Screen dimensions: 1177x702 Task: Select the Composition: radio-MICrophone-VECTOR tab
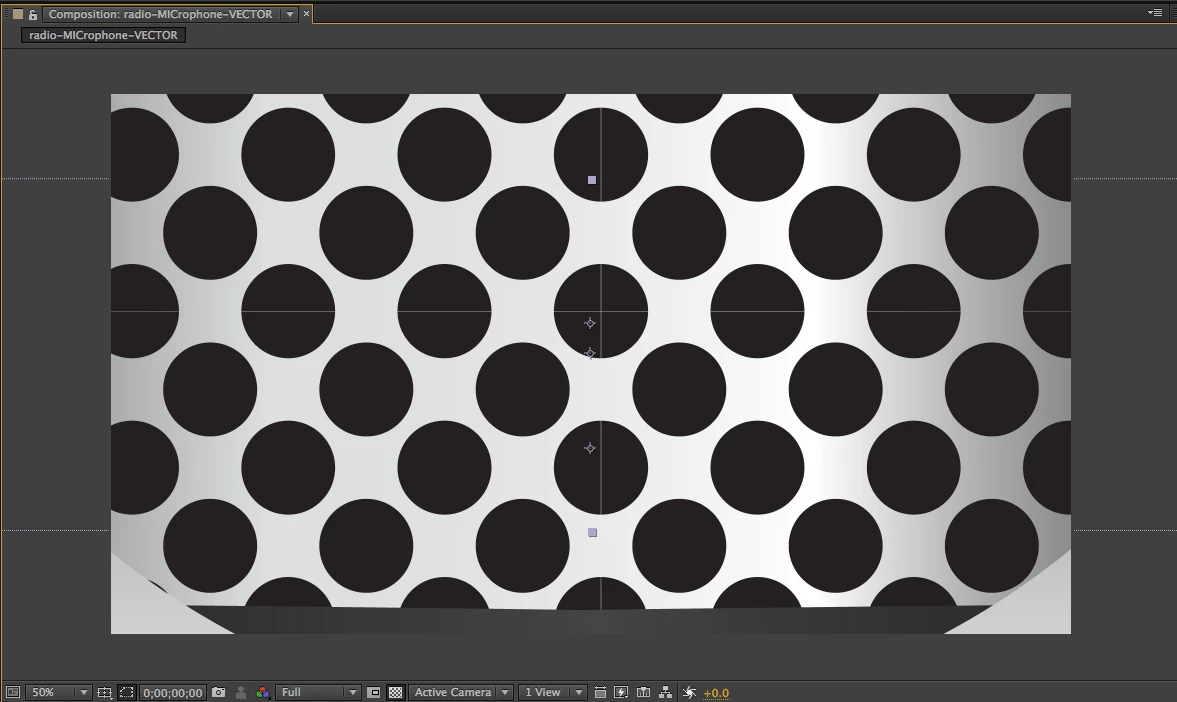point(160,14)
